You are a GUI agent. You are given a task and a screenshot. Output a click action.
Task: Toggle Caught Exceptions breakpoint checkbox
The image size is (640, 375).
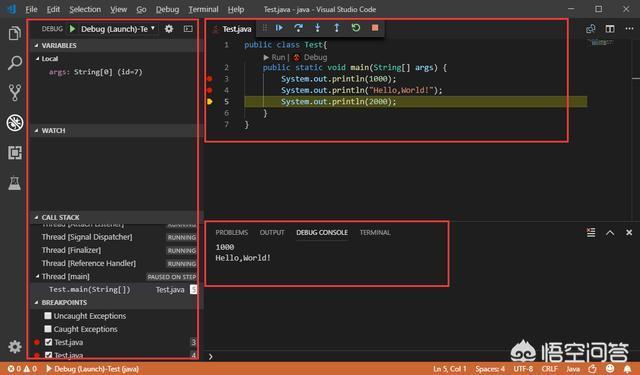pos(48,329)
